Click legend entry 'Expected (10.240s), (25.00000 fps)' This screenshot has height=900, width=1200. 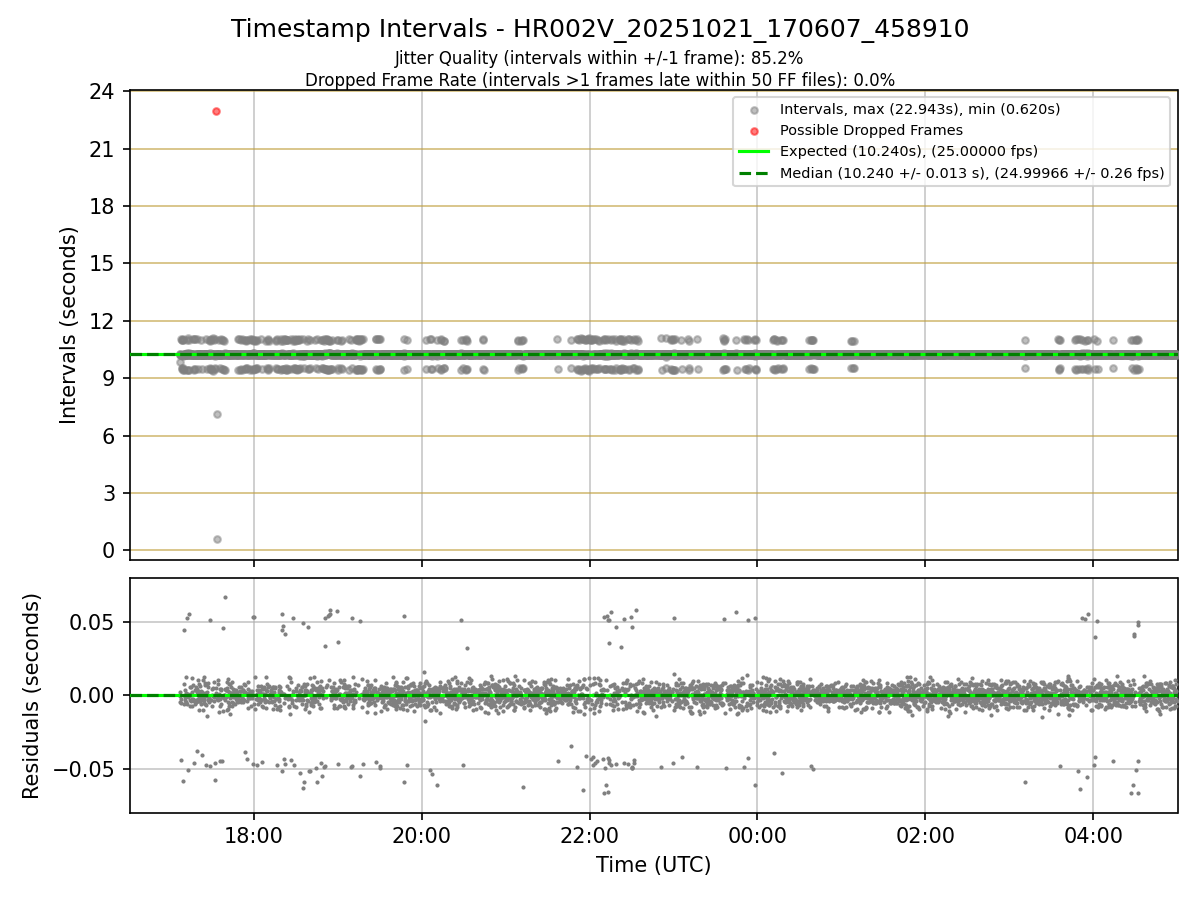pos(909,152)
